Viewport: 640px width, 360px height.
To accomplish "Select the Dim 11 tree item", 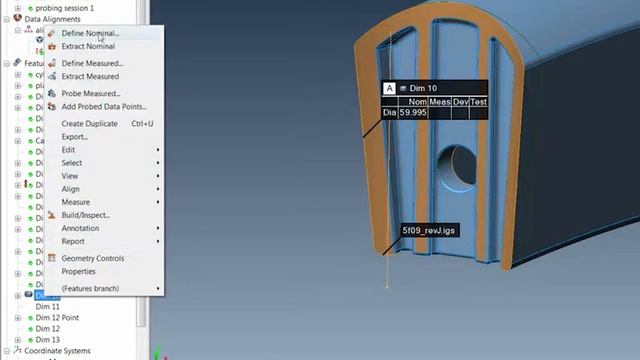I will [47, 307].
